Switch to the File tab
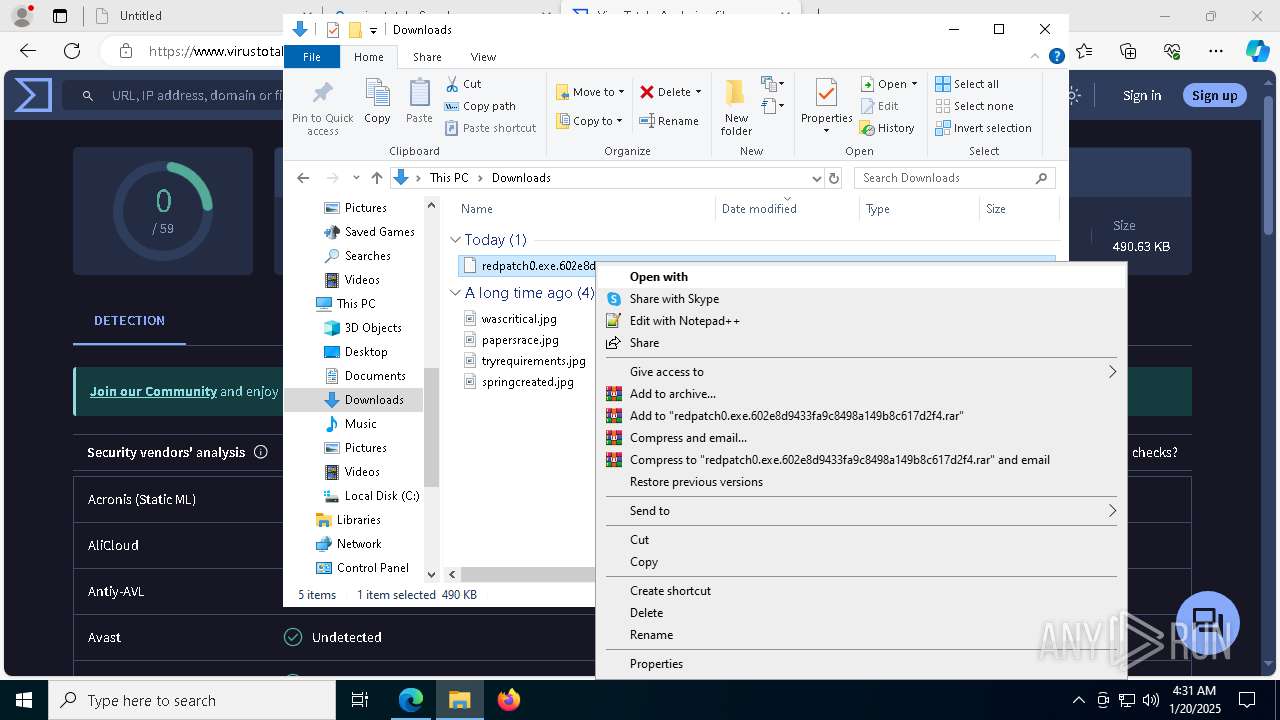The width and height of the screenshot is (1280, 720). 312,57
